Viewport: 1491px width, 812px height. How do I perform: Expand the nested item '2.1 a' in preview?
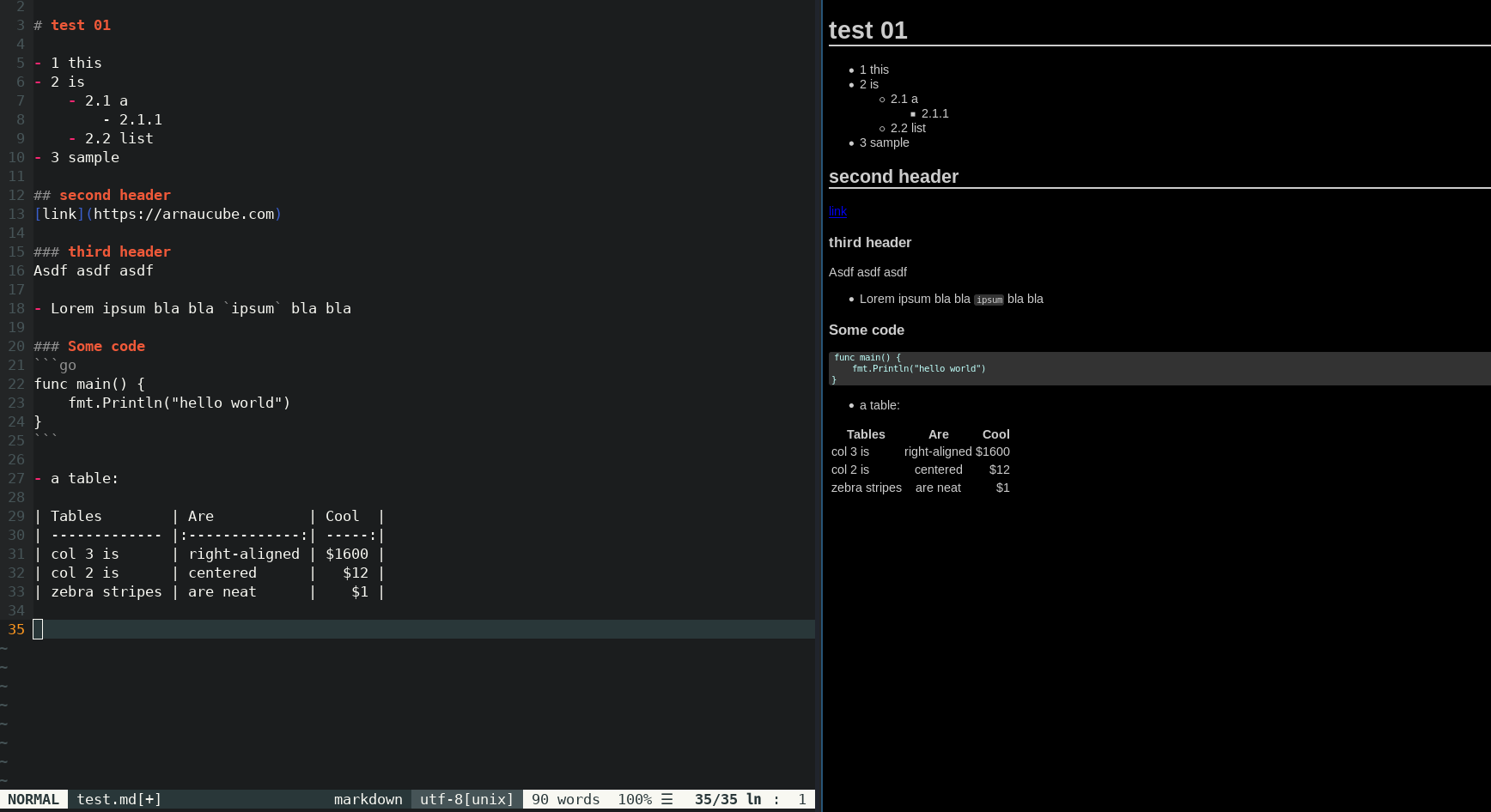(x=903, y=99)
